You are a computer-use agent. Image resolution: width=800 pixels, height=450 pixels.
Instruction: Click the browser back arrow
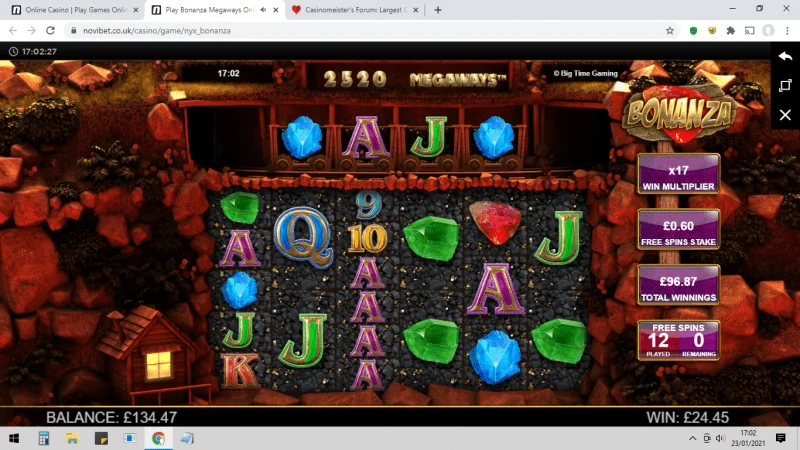click(x=13, y=31)
